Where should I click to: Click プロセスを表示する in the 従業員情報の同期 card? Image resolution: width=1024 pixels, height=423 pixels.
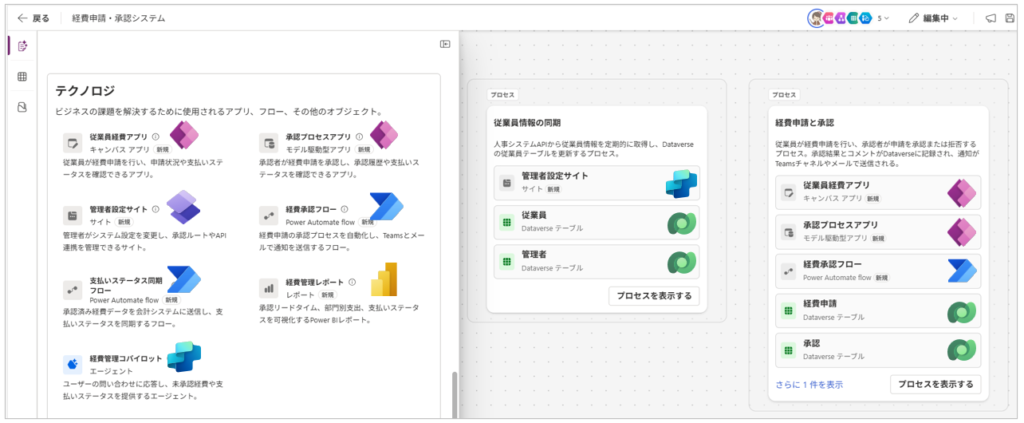654,296
